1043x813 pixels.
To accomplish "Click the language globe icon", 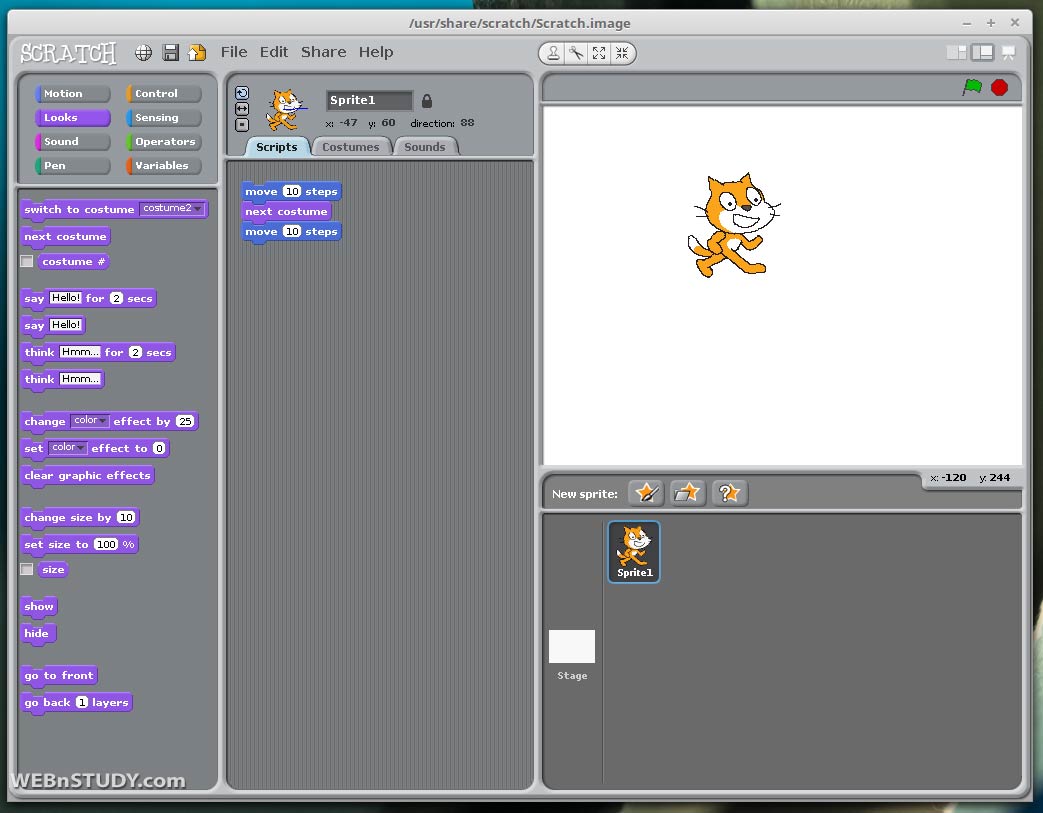I will (144, 53).
